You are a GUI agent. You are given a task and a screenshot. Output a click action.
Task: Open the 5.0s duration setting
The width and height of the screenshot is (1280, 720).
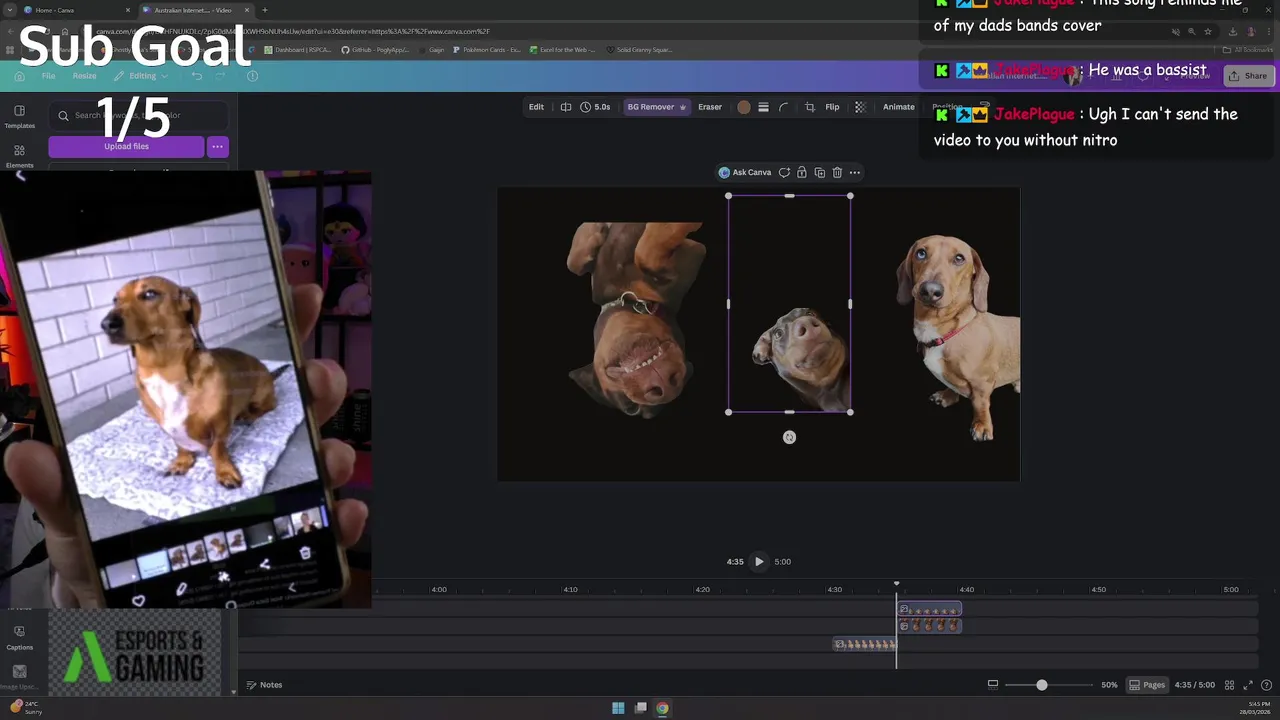click(595, 107)
